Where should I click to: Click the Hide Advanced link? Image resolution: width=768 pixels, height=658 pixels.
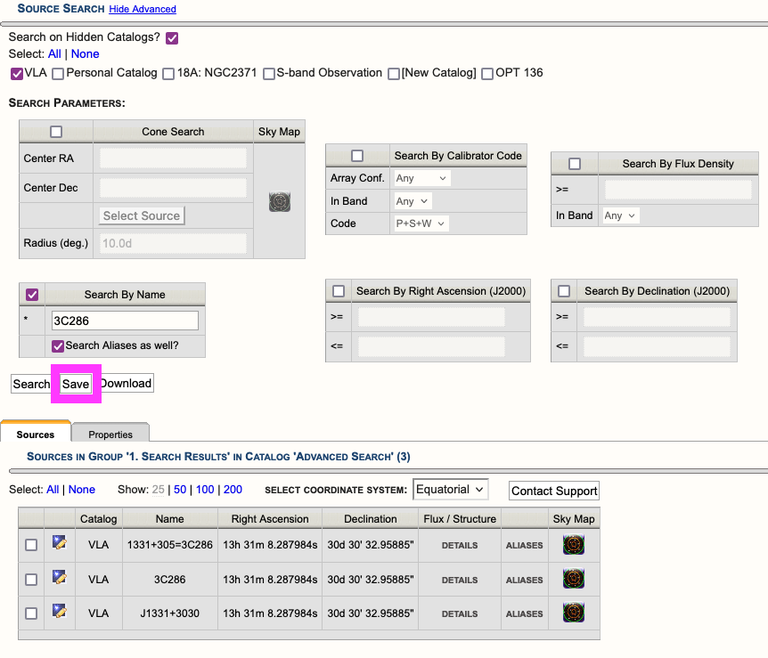(142, 9)
